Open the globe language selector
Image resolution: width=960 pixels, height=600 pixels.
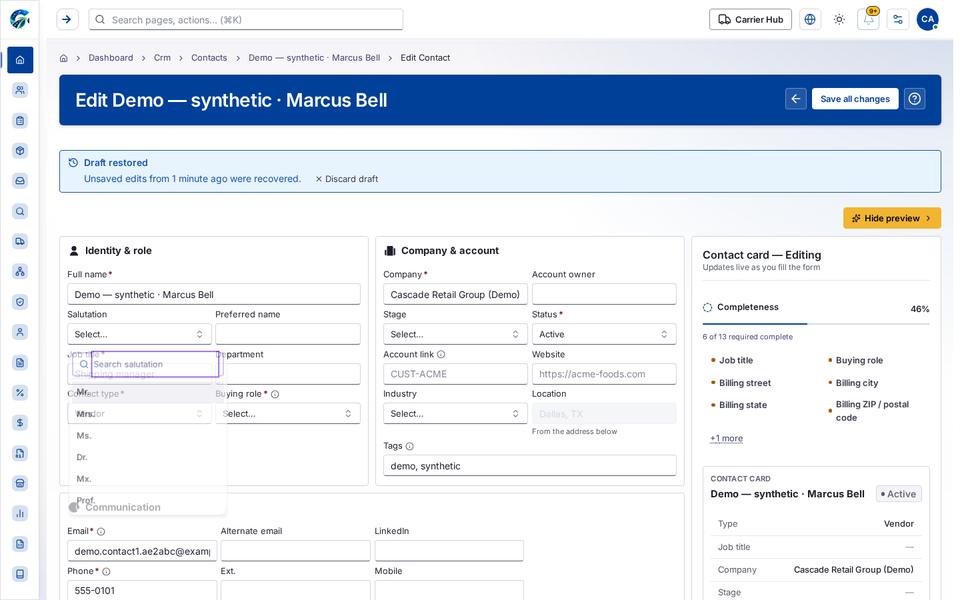pyautogui.click(x=809, y=20)
